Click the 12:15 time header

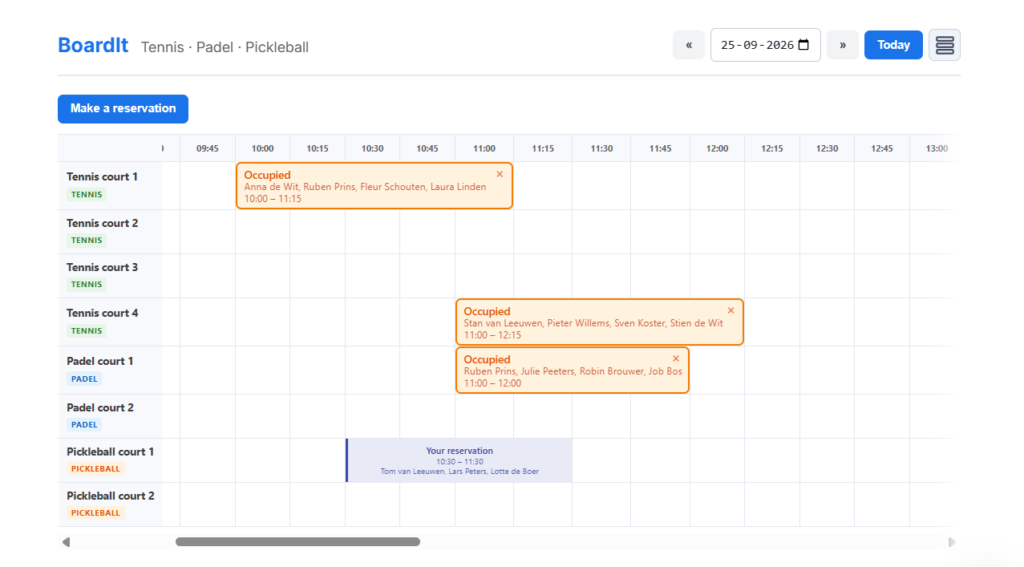pyautogui.click(x=772, y=149)
